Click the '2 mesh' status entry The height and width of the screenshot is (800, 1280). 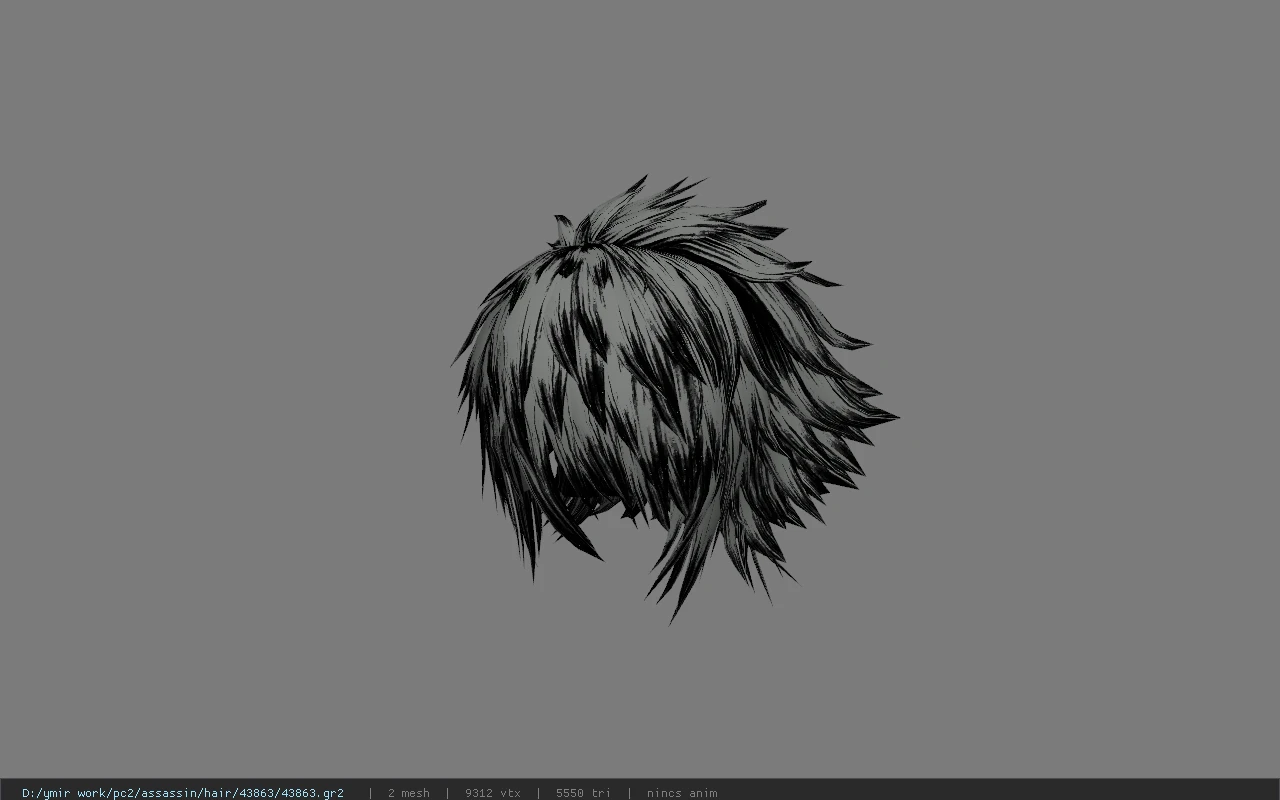click(409, 793)
